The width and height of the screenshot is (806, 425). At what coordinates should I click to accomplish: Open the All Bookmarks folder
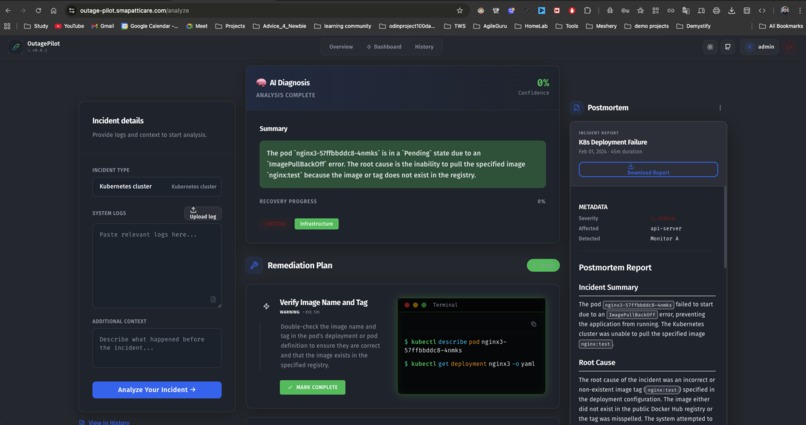pos(780,26)
